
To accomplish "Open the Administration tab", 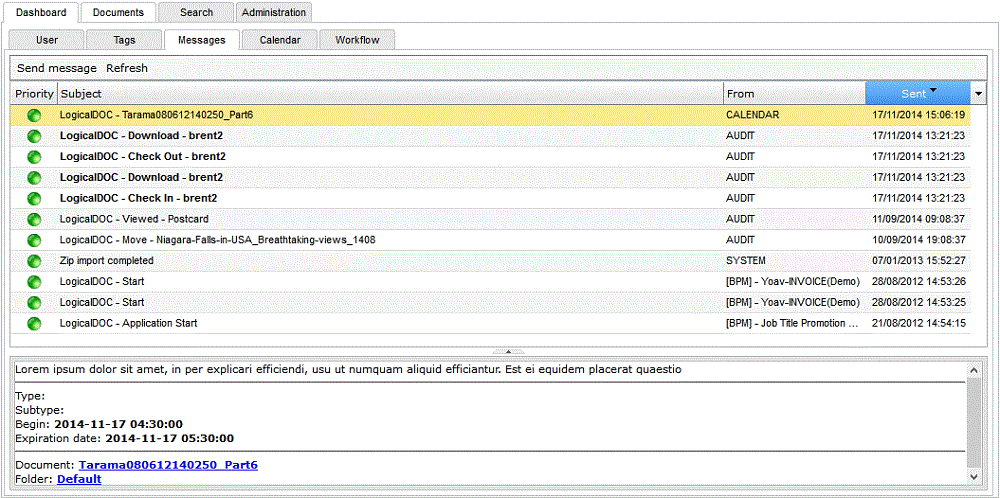I will [274, 12].
